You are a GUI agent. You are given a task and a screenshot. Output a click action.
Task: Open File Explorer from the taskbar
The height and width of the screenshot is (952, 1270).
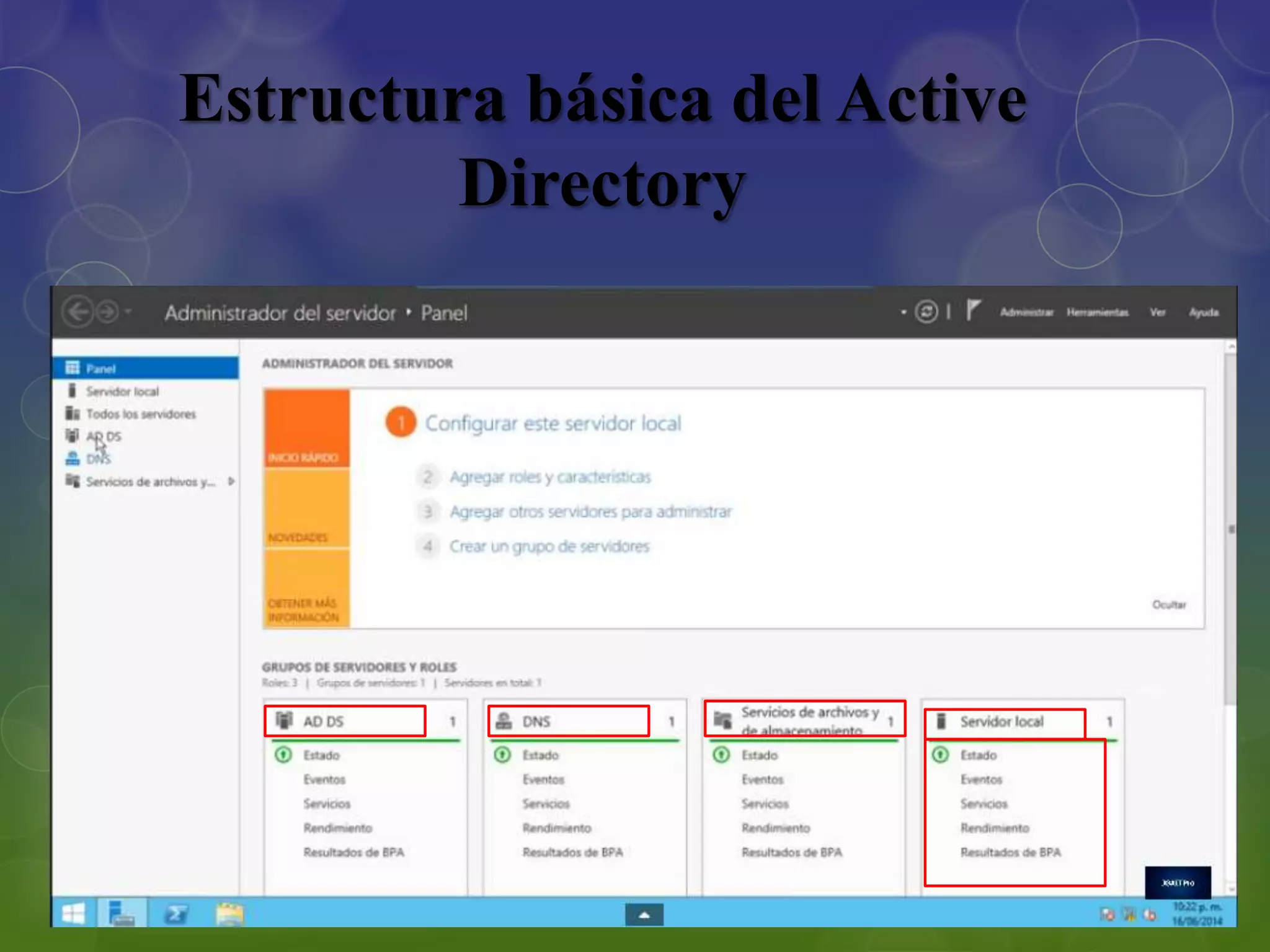(229, 914)
